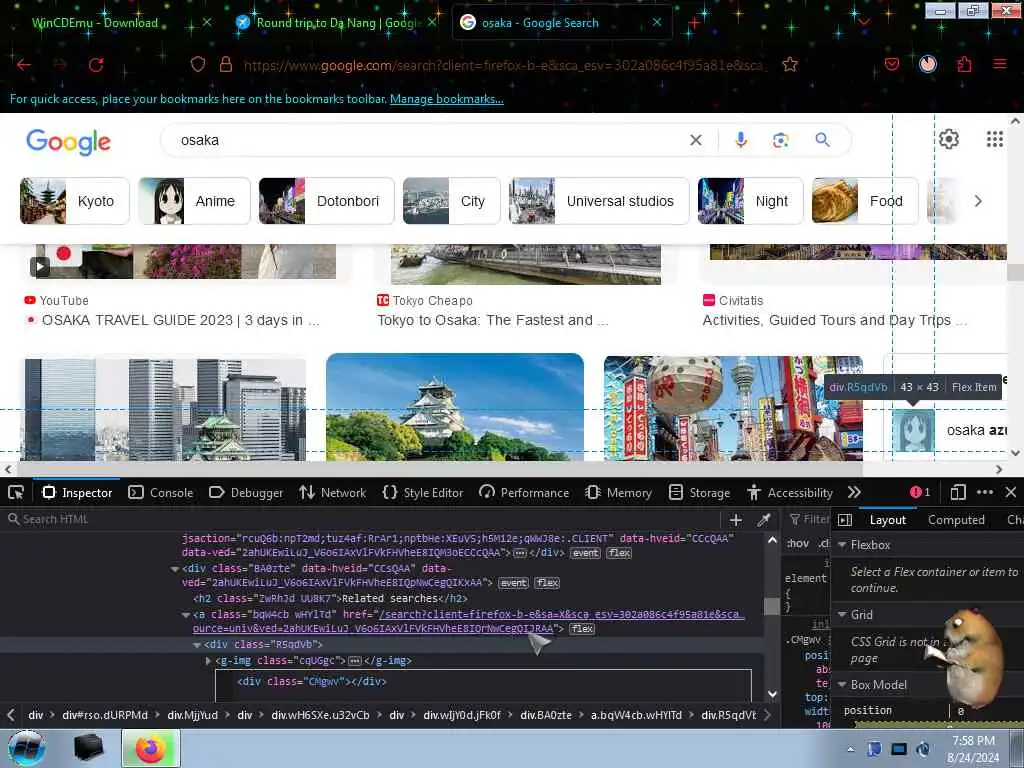Open the Osaka Castle image thumbnail
The width and height of the screenshot is (1024, 768).
pyautogui.click(x=455, y=407)
